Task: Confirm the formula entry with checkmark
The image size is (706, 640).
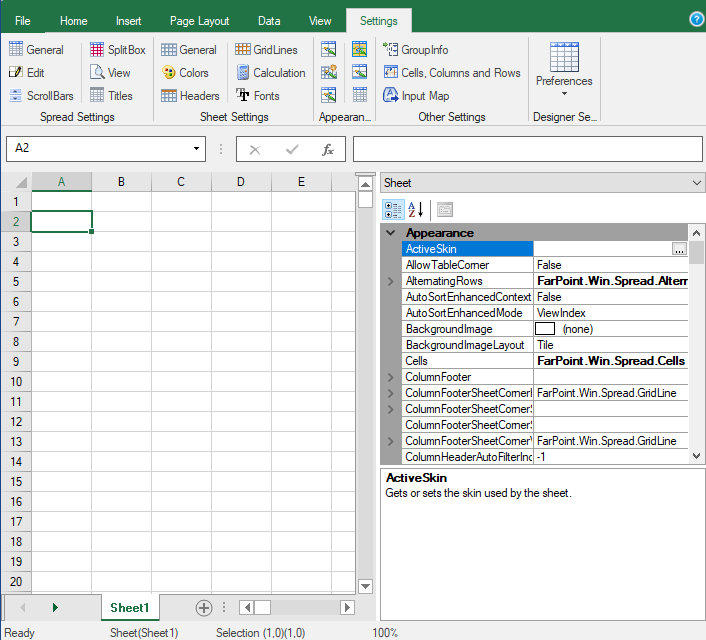Action: pos(292,150)
